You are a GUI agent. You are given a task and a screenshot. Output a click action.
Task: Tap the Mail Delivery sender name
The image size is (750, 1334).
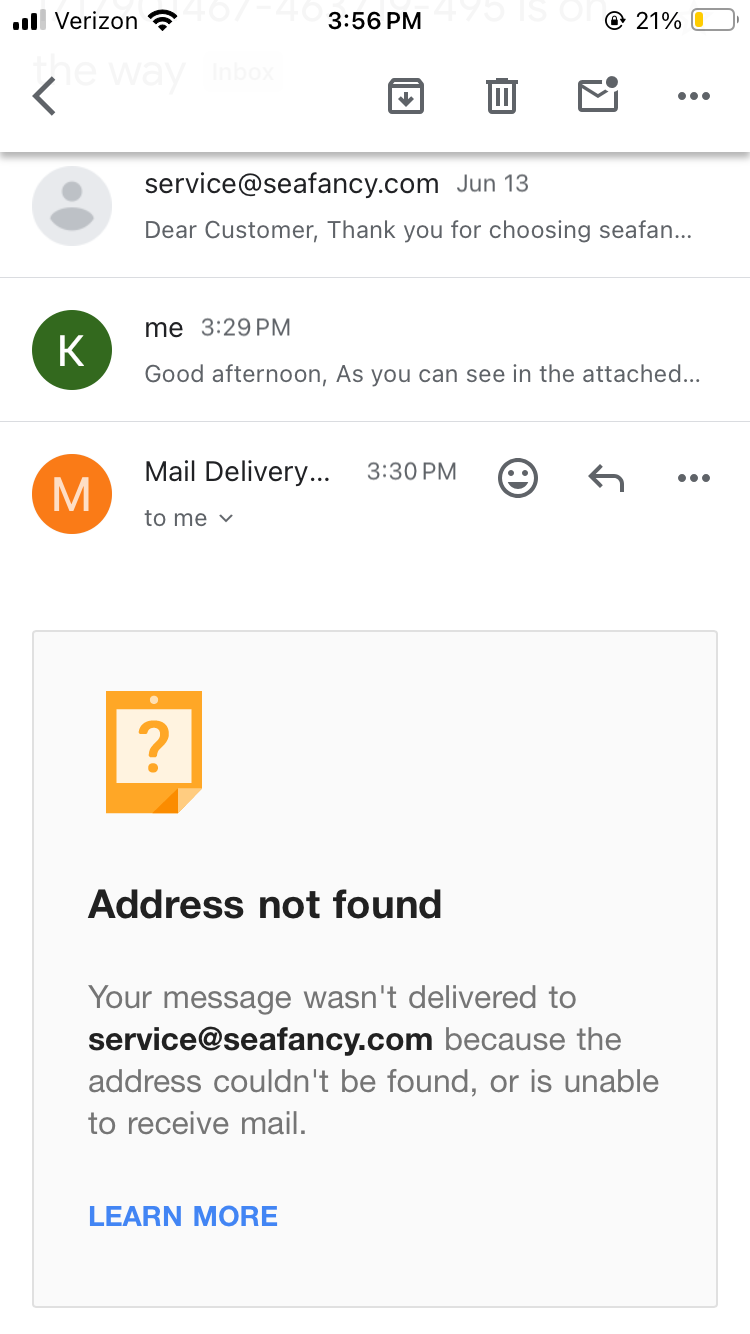click(237, 471)
